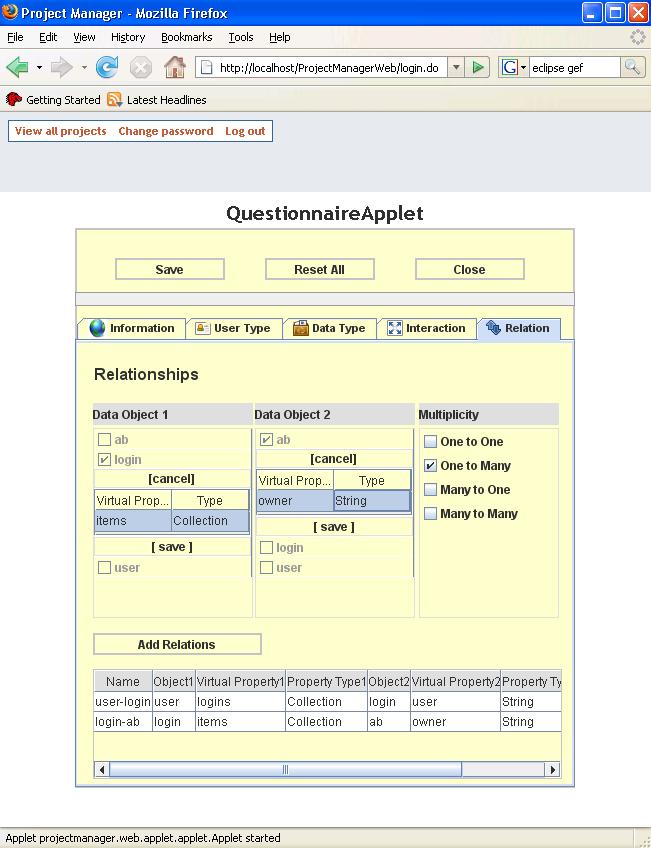Click the page icon in the address bar

click(x=206, y=68)
